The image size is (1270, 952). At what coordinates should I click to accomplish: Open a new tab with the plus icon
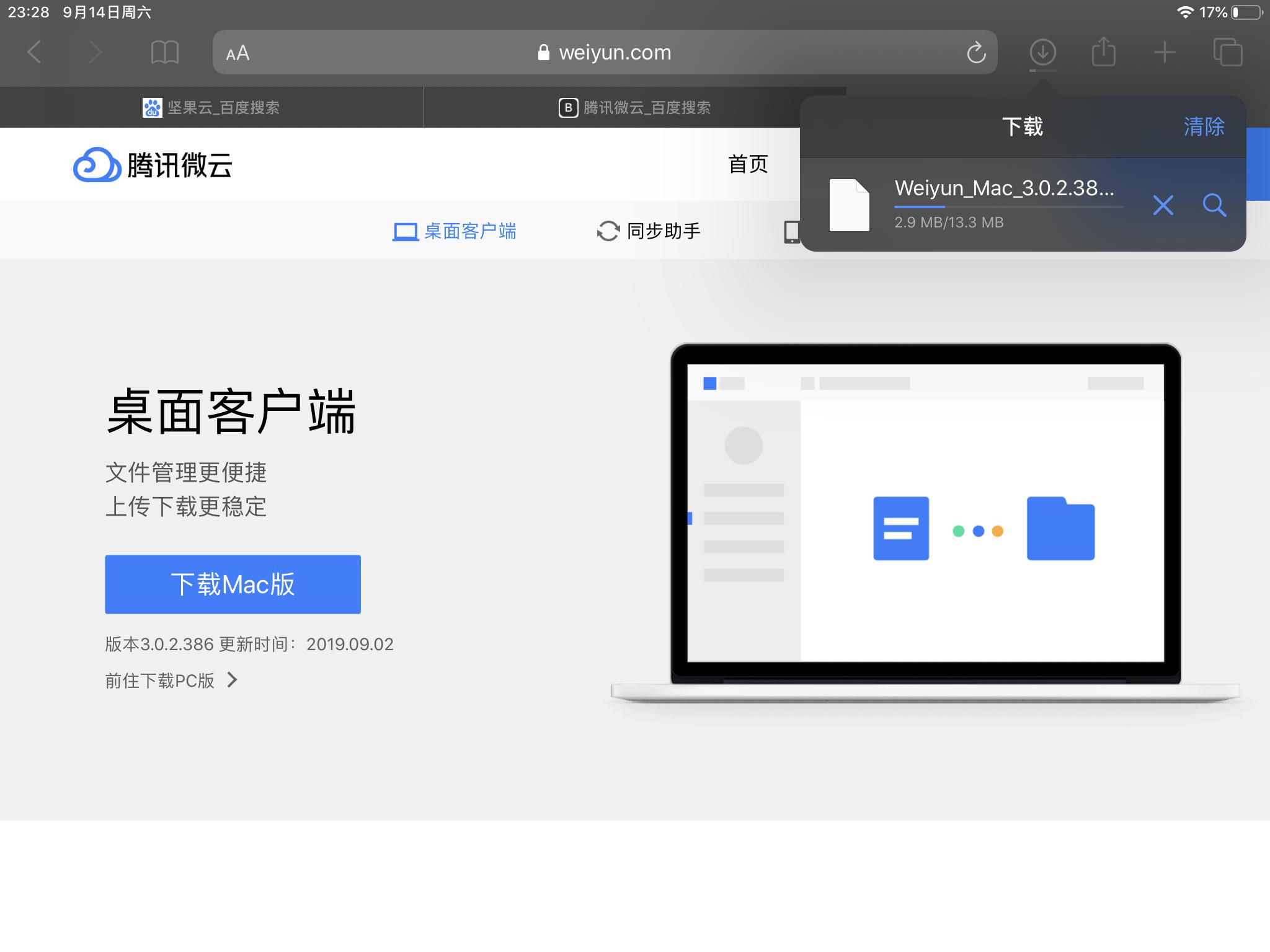pyautogui.click(x=1165, y=53)
